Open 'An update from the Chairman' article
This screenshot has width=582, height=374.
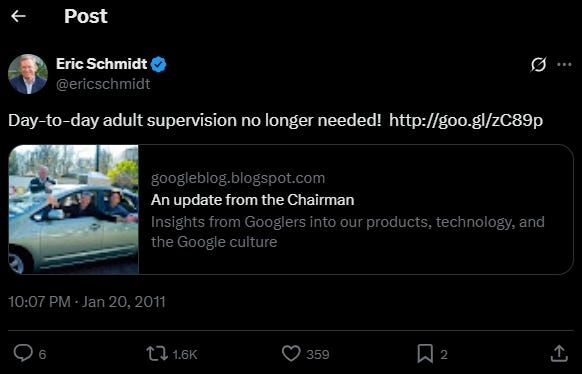(x=252, y=200)
